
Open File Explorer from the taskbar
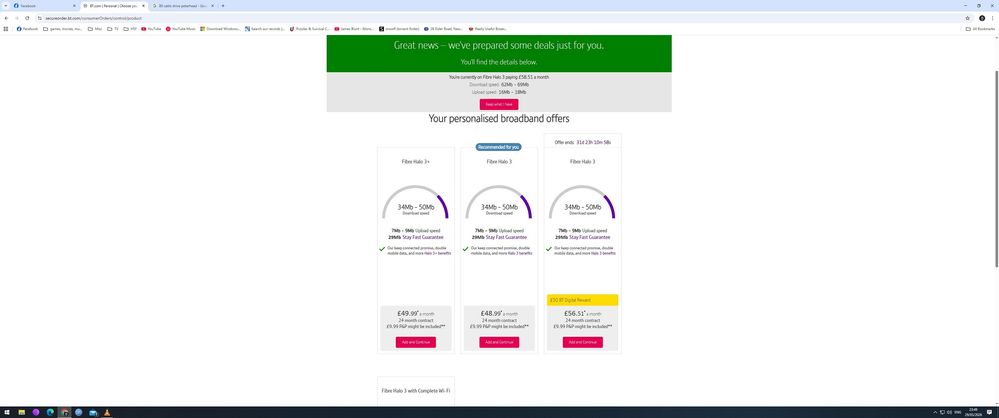pyautogui.click(x=22, y=412)
